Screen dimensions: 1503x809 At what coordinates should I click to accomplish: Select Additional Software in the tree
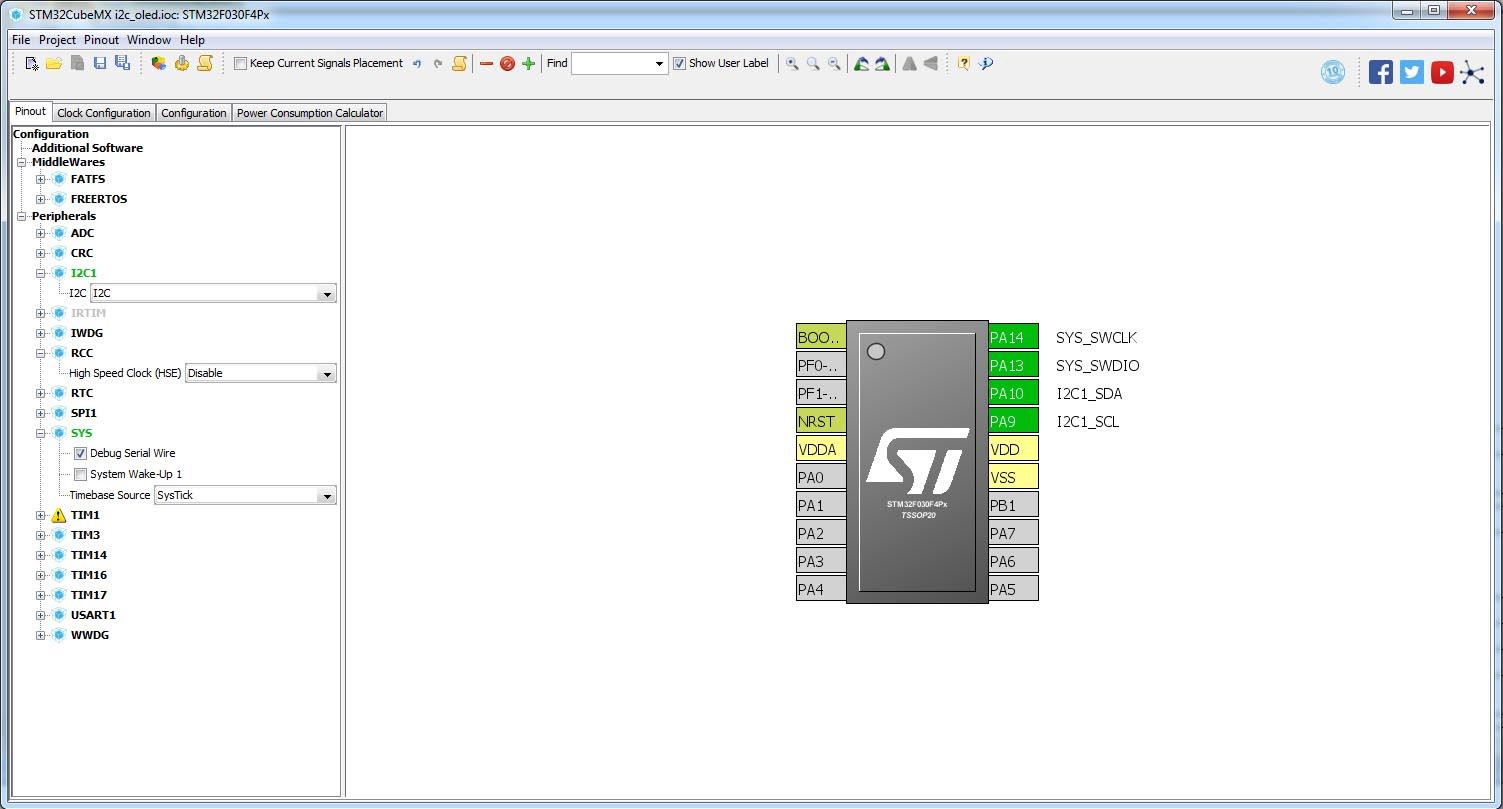click(x=87, y=148)
